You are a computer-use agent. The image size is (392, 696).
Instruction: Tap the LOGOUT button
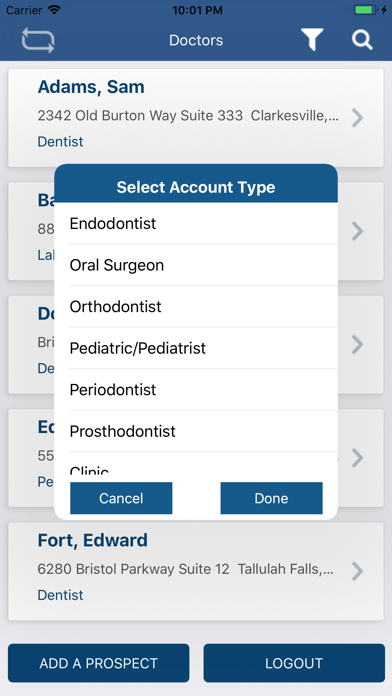pos(294,663)
